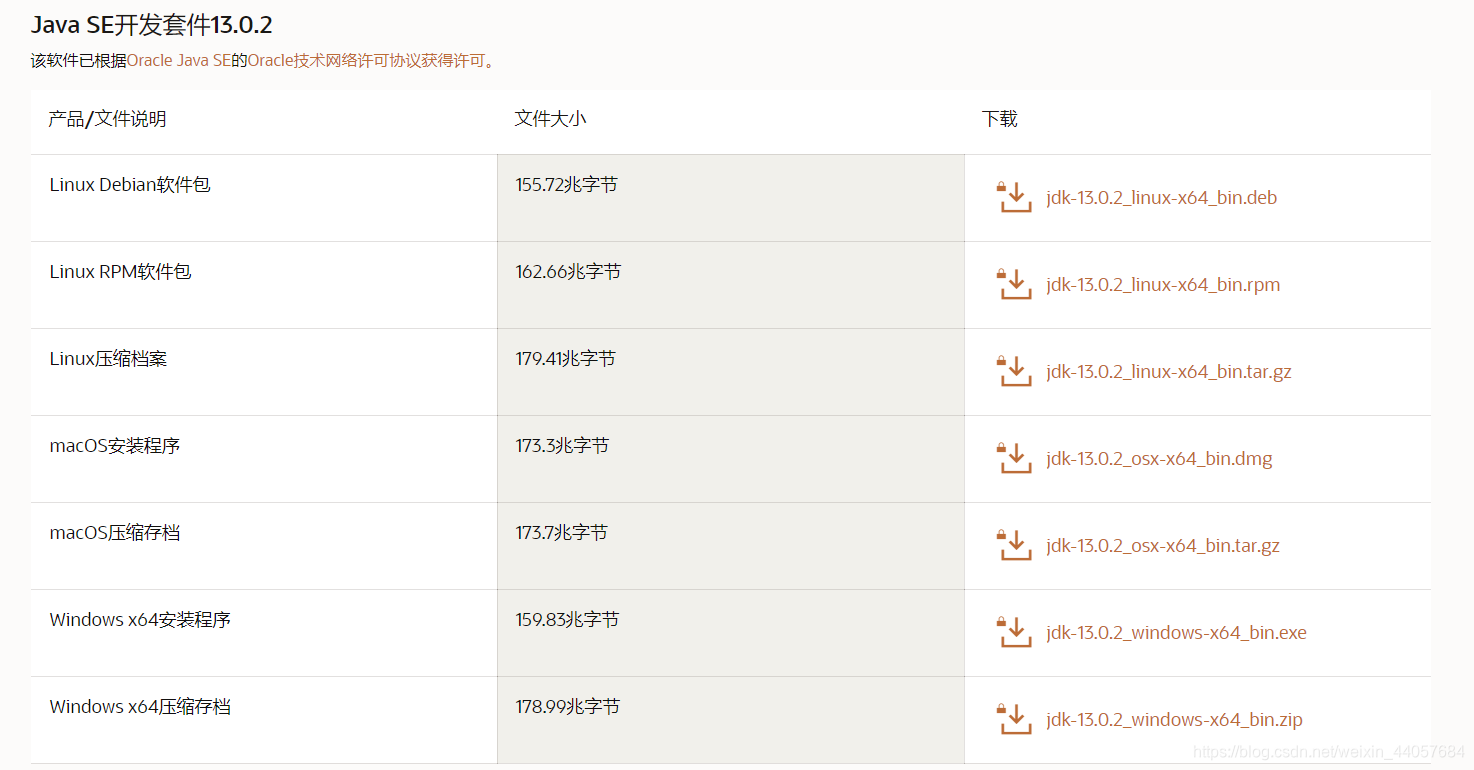This screenshot has height=770, width=1474.
Task: Click download icon for Windows x64 zip
Action: [x=1014, y=719]
